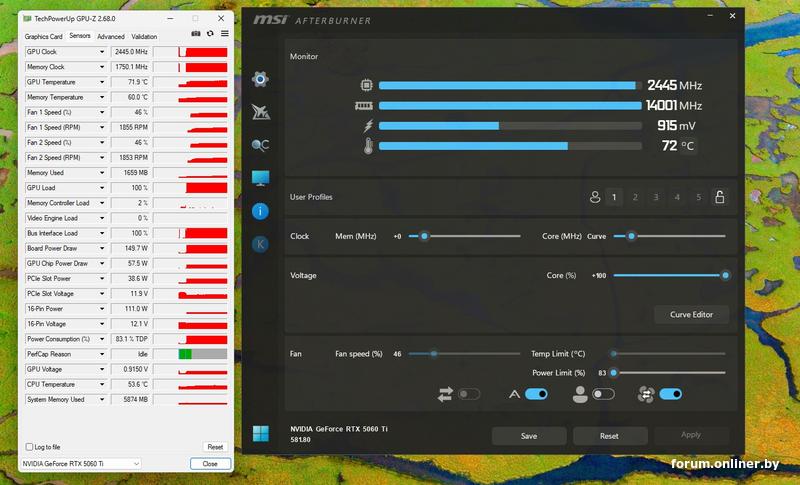Screen dimensions: 800x485
Task: Click the auto fan 'A' icon
Action: (x=514, y=394)
